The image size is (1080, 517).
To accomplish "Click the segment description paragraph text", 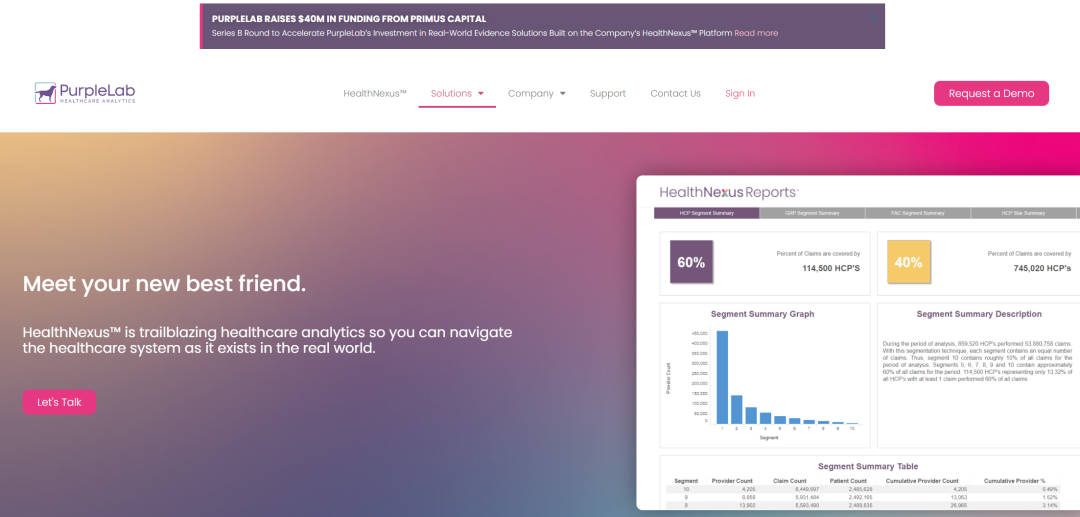I will (976, 360).
